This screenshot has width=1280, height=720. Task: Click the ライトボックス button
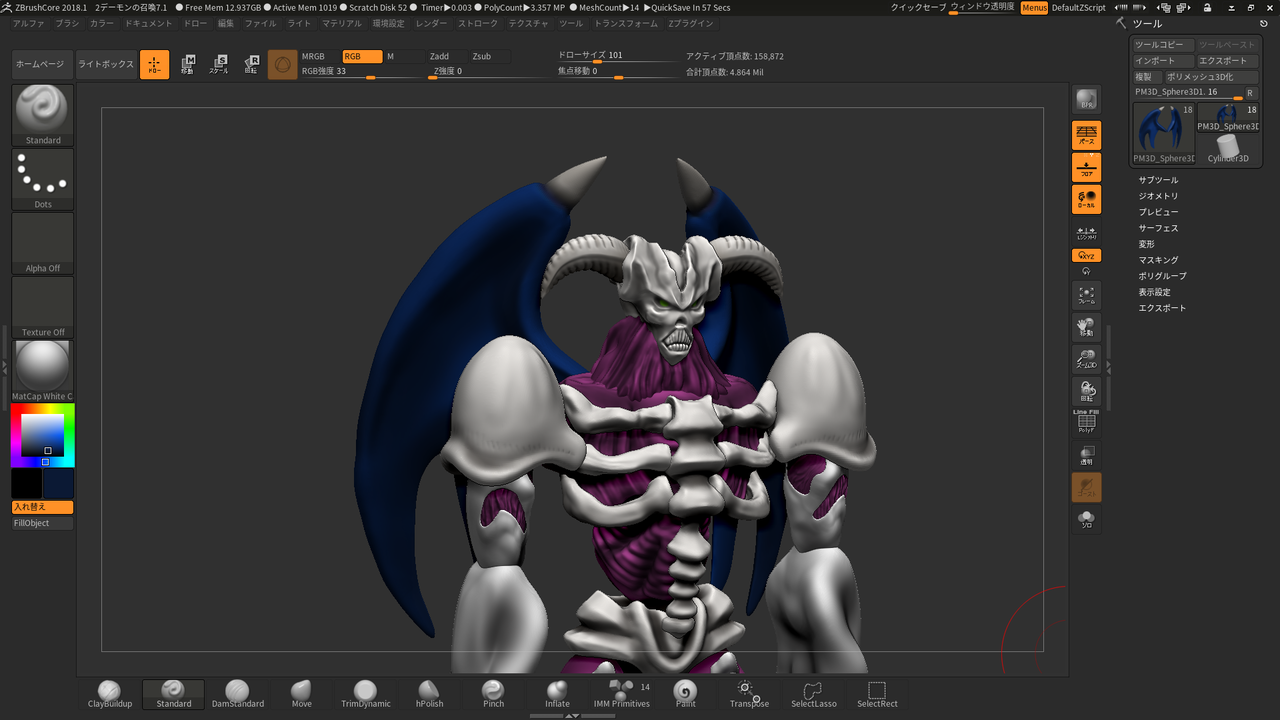pos(105,65)
